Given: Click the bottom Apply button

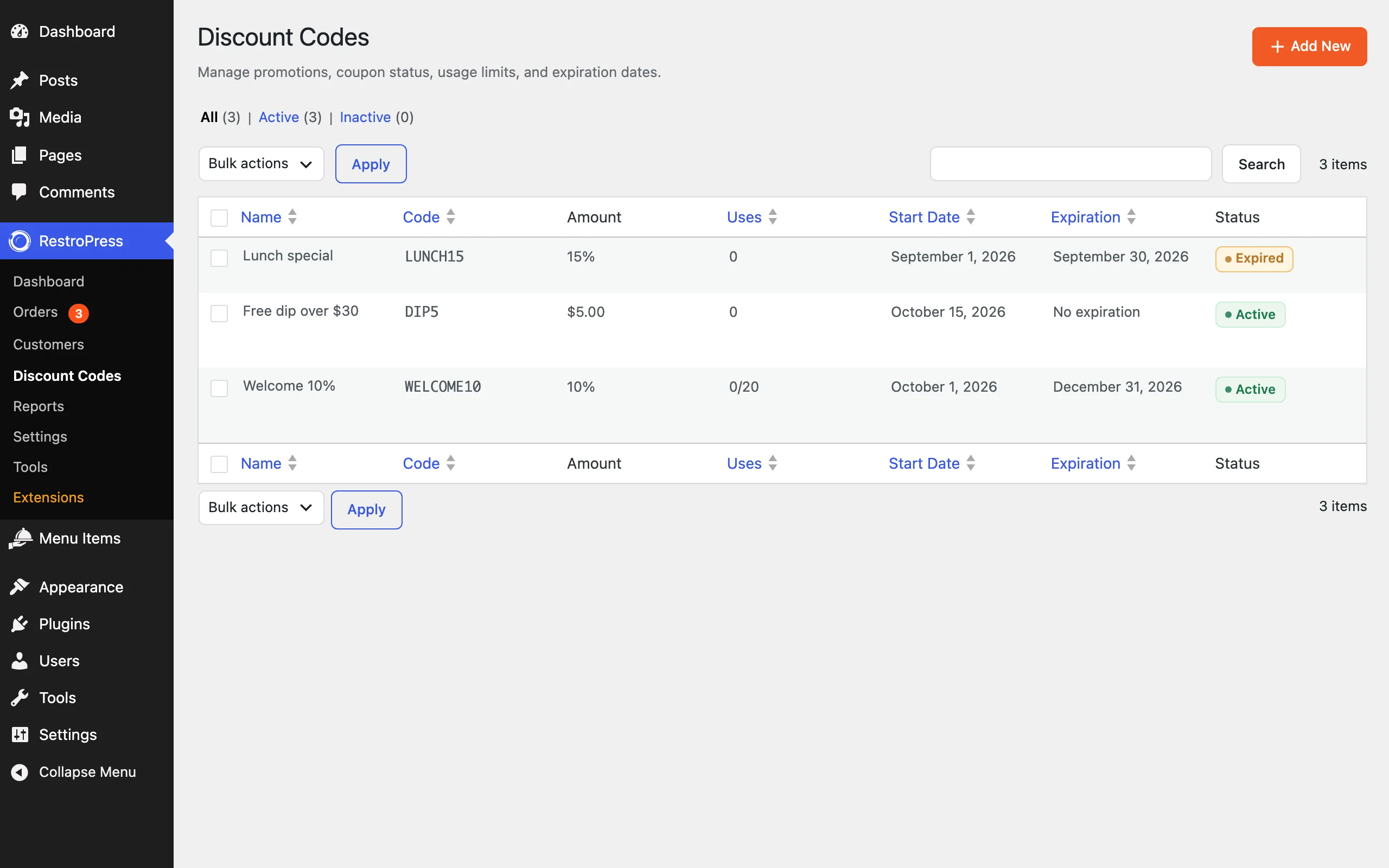Looking at the screenshot, I should coord(367,510).
